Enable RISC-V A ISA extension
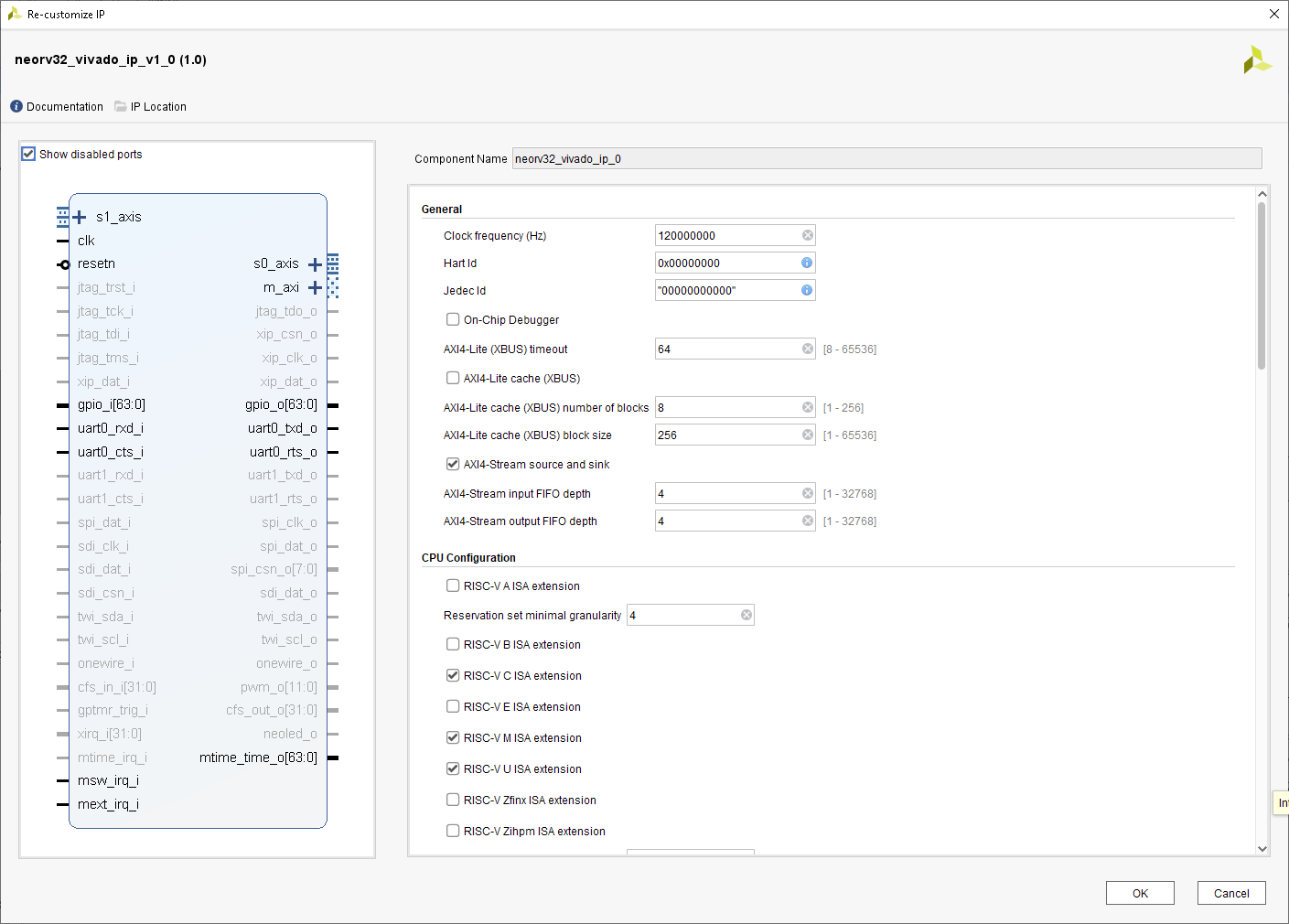1289x924 pixels. coord(453,586)
